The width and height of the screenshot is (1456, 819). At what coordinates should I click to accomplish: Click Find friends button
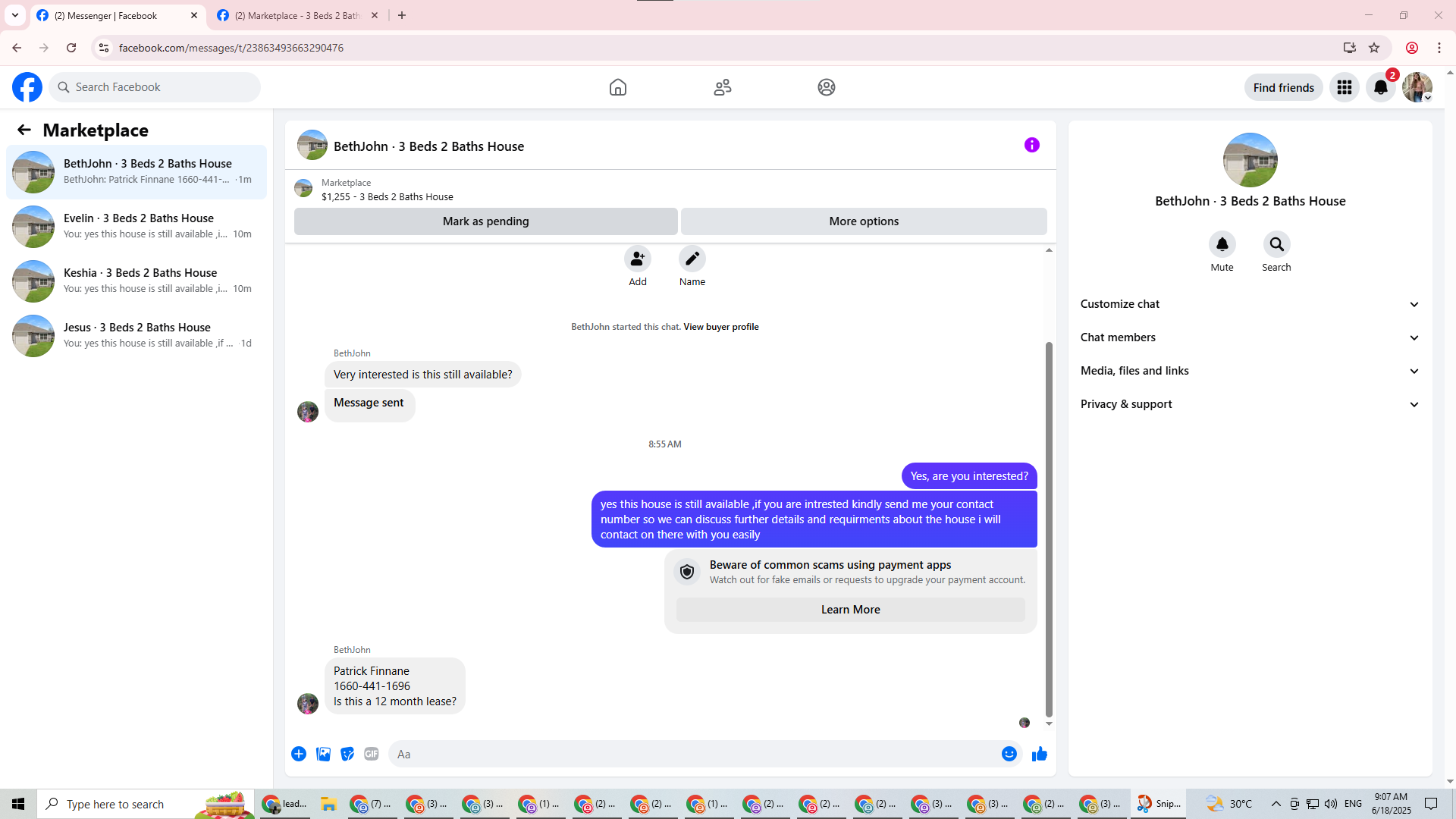pos(1284,87)
